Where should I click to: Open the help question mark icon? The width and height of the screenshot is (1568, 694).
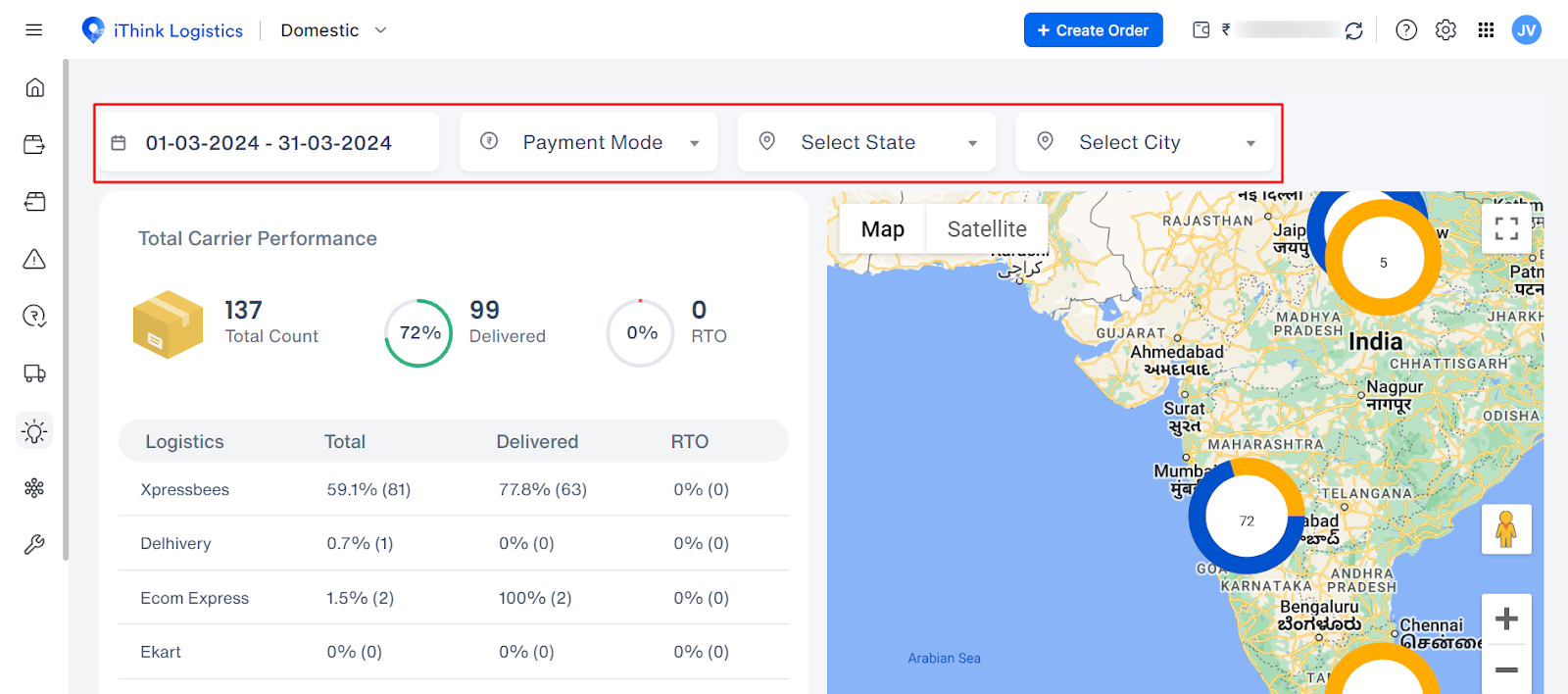[x=1406, y=30]
